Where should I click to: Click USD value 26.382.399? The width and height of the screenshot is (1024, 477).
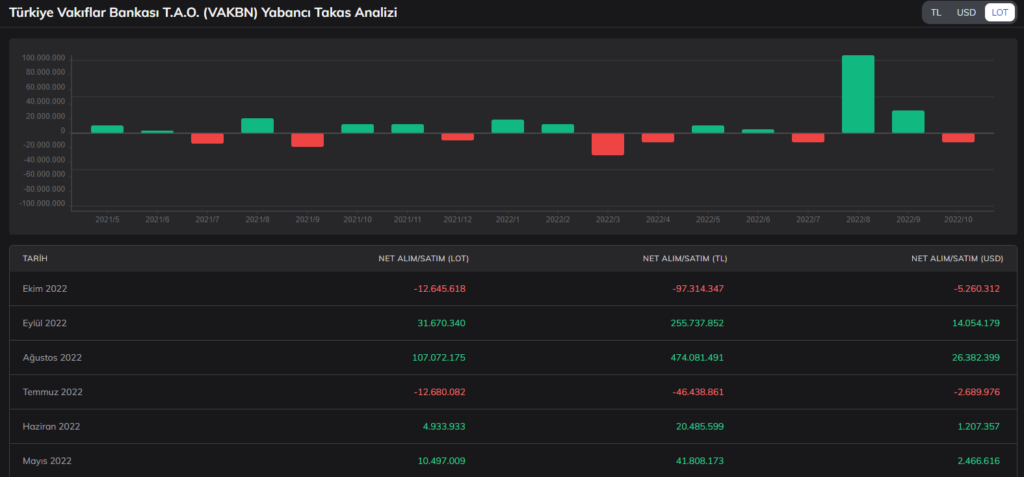click(x=974, y=358)
